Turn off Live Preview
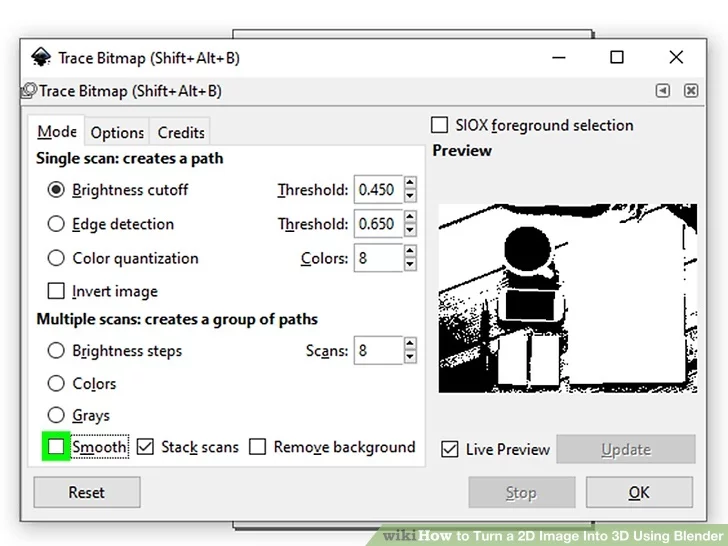This screenshot has width=728, height=546. (x=450, y=450)
